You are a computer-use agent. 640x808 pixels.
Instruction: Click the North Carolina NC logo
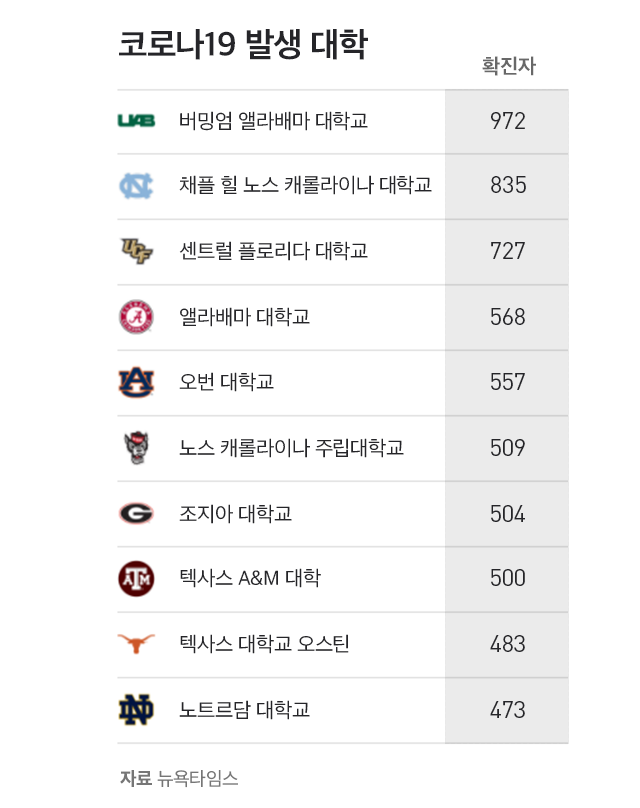[x=136, y=186]
